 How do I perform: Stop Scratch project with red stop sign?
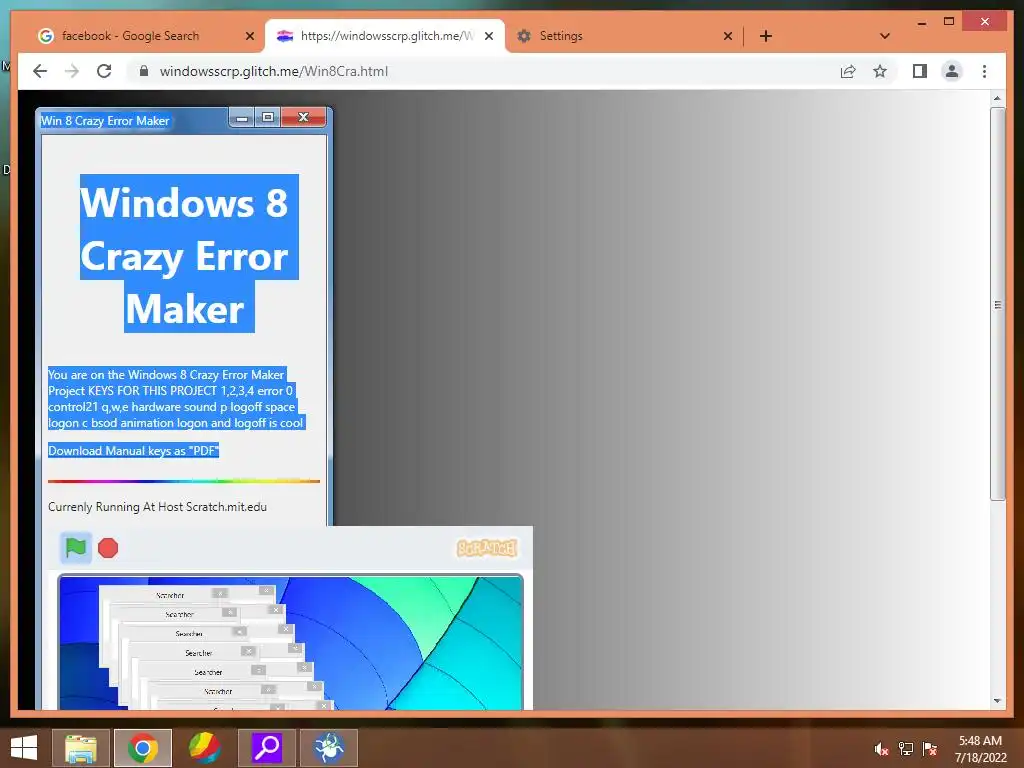click(x=108, y=548)
